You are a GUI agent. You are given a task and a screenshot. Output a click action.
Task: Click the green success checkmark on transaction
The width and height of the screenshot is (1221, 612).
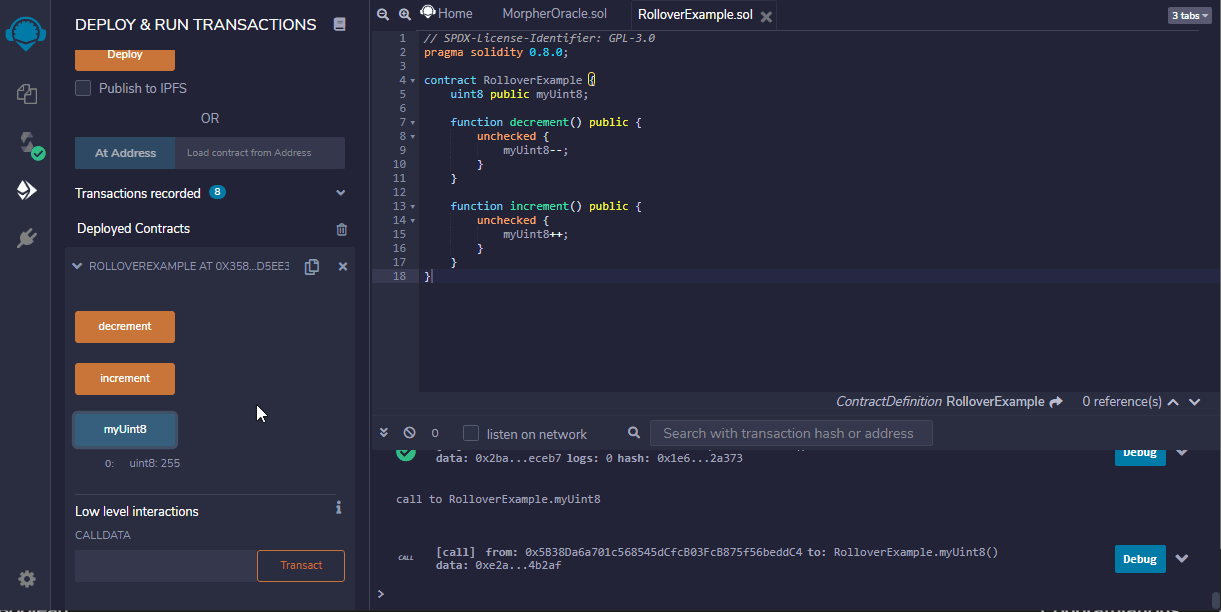pos(405,453)
